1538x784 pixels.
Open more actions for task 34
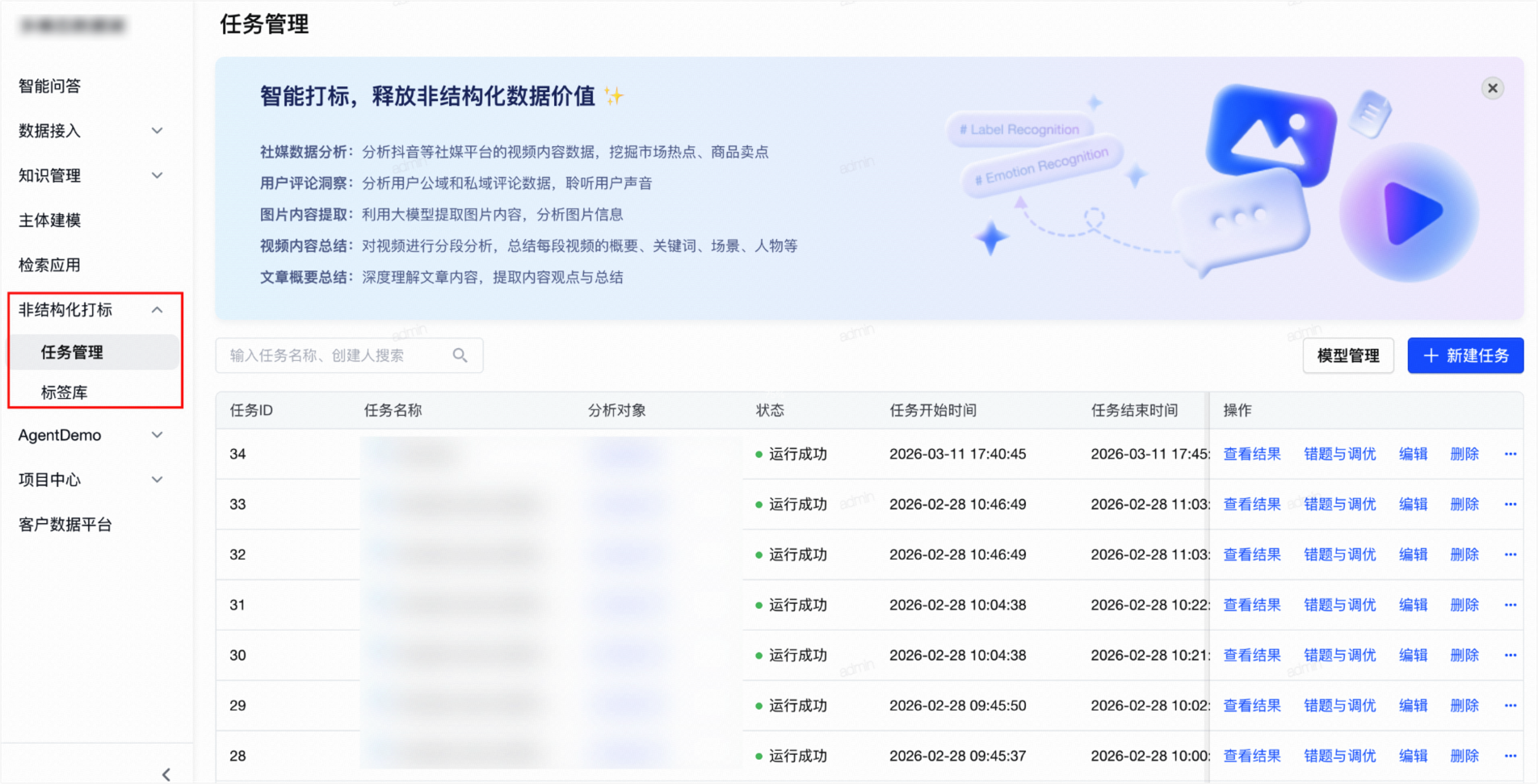tap(1511, 454)
